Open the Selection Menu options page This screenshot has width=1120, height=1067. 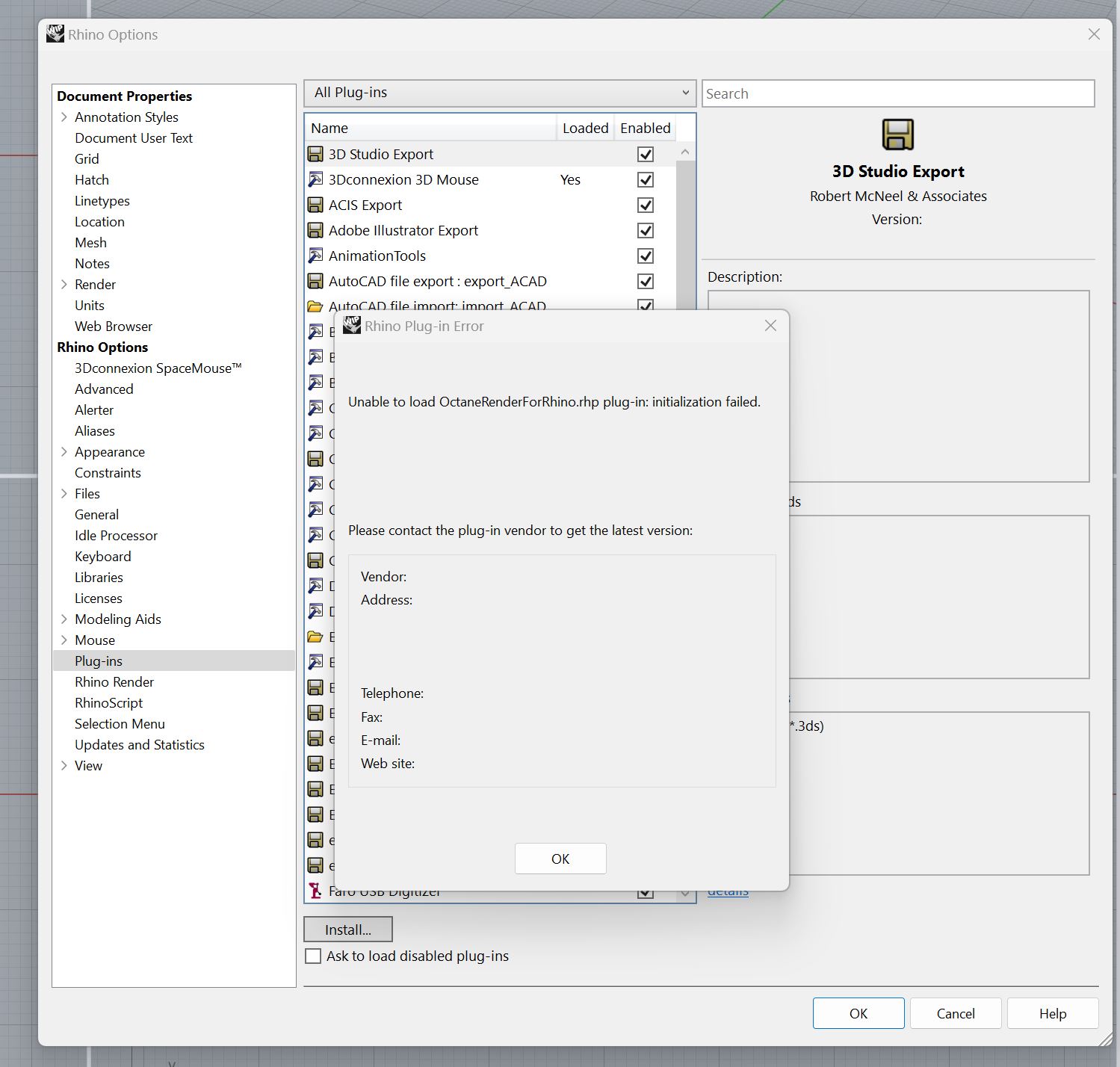click(x=120, y=724)
